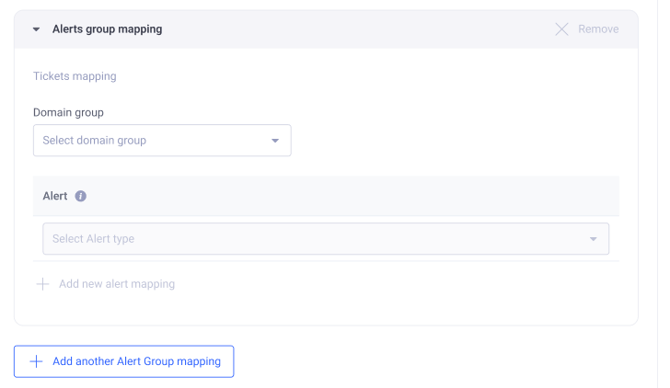670x388 pixels.
Task: Open the Select domain group dropdown
Action: [x=162, y=140]
